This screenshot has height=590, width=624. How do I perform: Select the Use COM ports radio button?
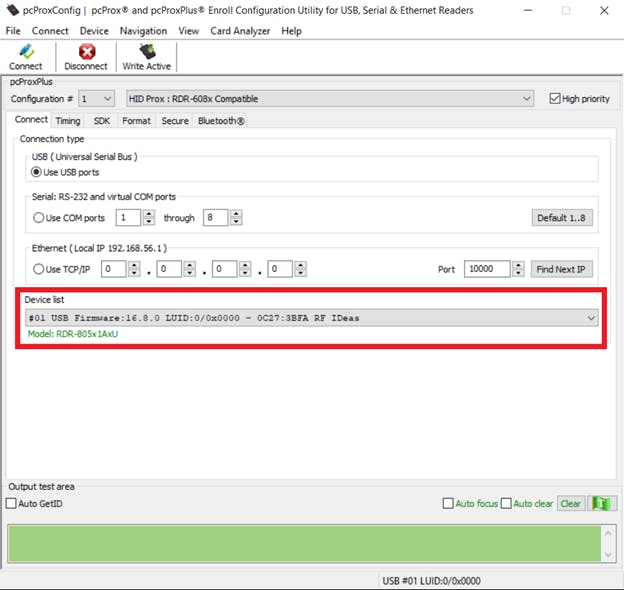(x=38, y=218)
